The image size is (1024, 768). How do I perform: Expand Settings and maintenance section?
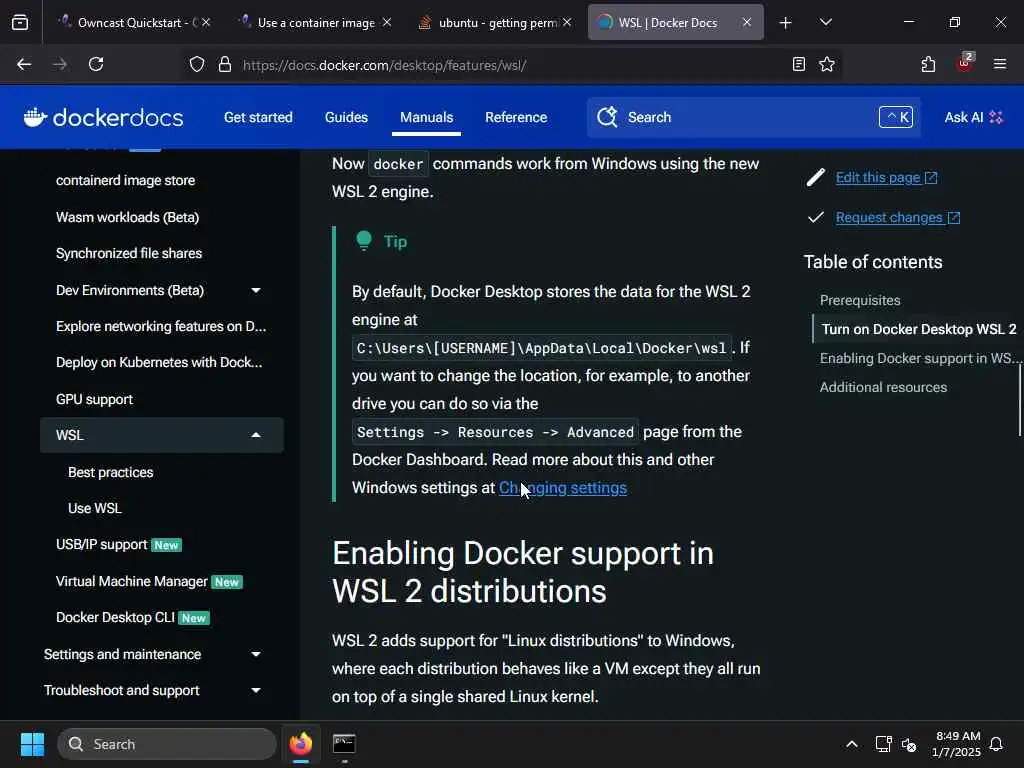(256, 654)
